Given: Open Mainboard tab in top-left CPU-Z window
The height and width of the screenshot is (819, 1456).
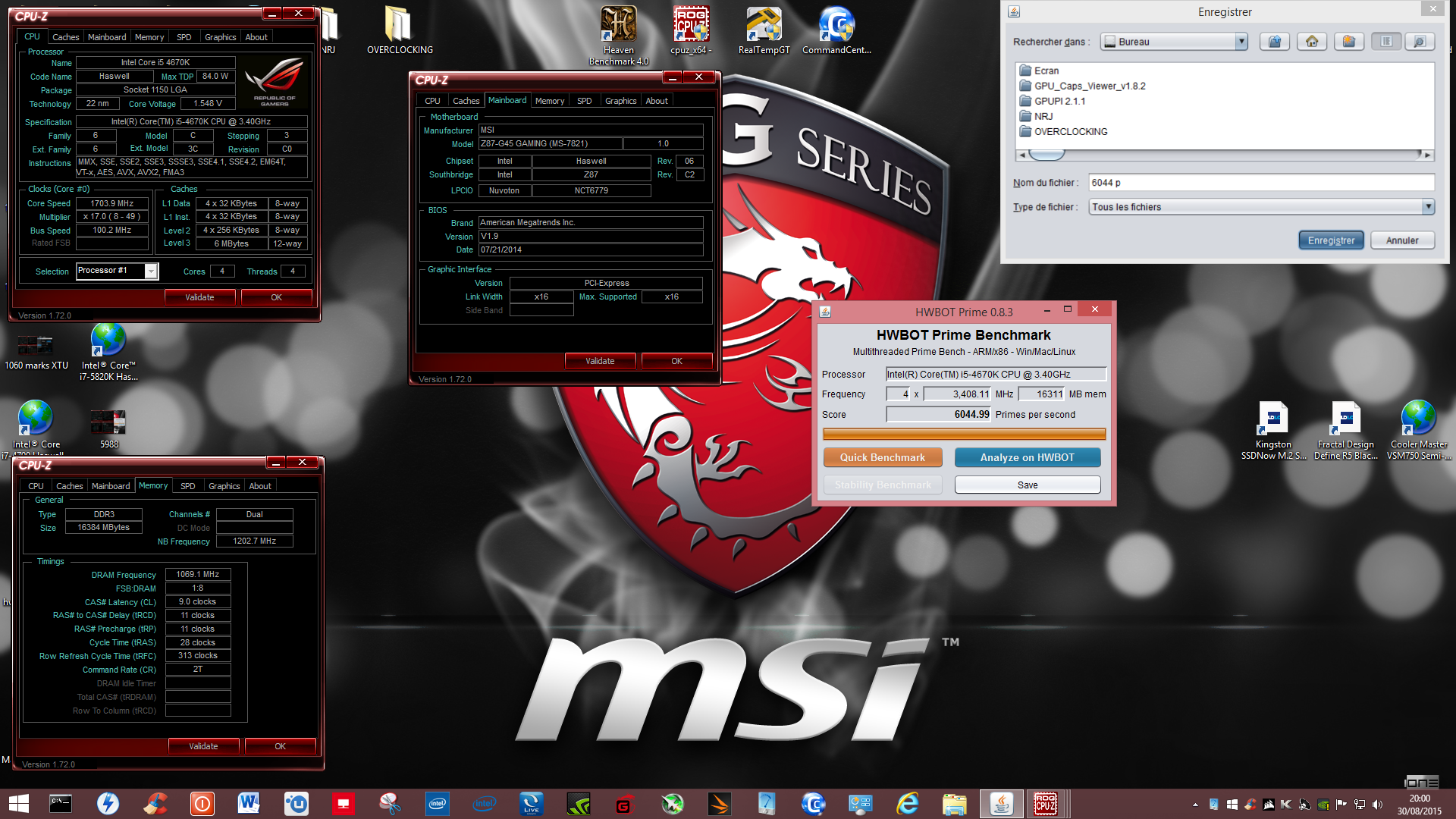Looking at the screenshot, I should pos(107,36).
